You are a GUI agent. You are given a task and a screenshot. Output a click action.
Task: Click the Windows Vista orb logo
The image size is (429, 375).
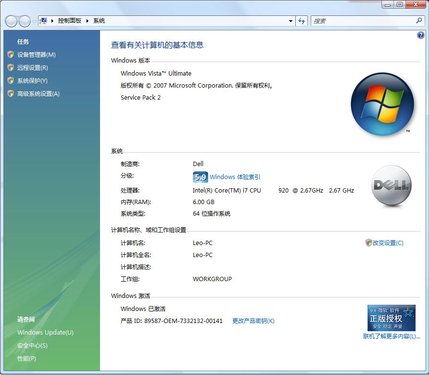382,104
